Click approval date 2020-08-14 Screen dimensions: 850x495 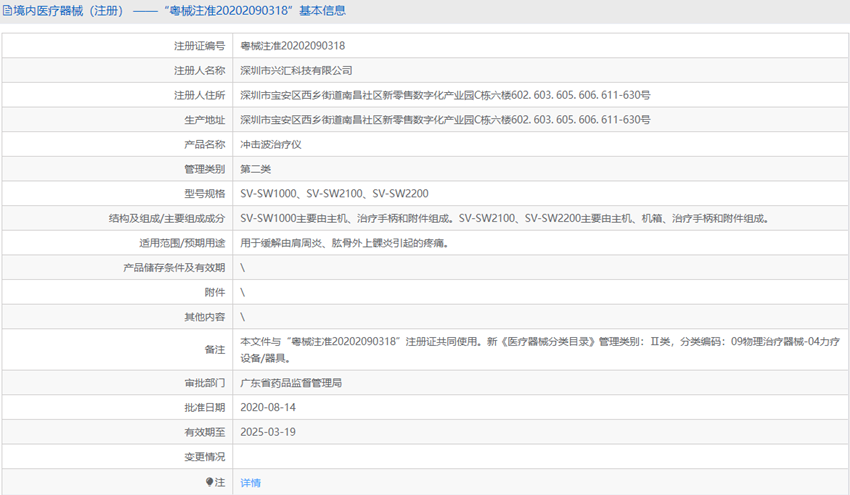268,407
